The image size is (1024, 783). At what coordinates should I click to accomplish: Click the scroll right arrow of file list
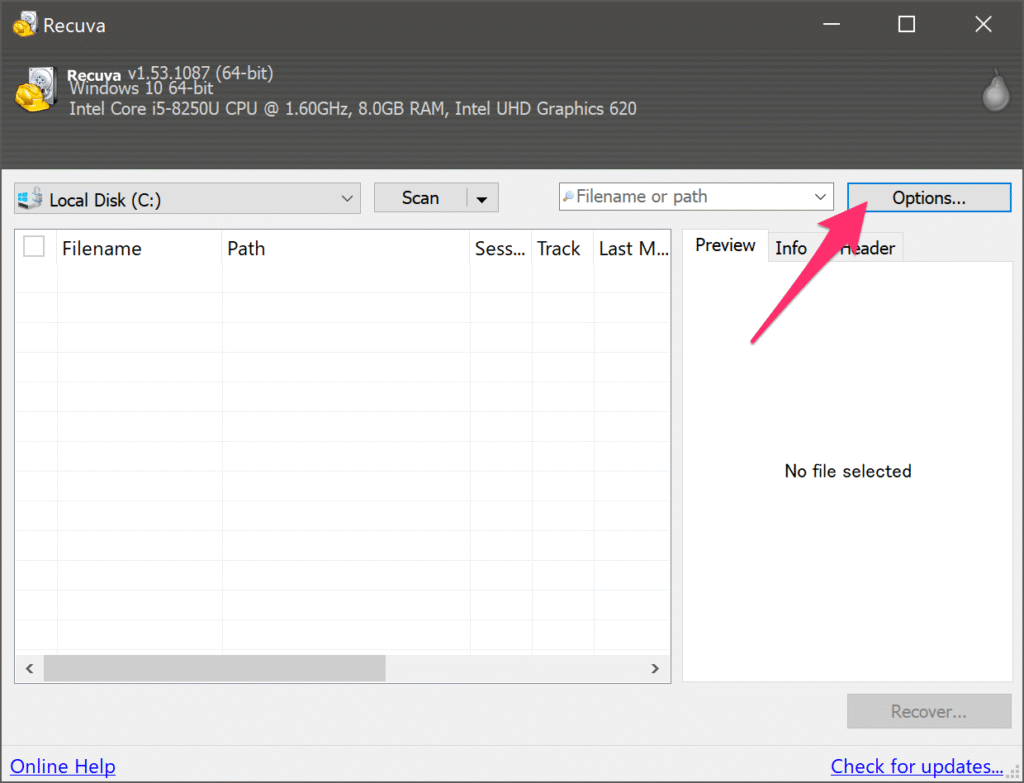coord(655,668)
